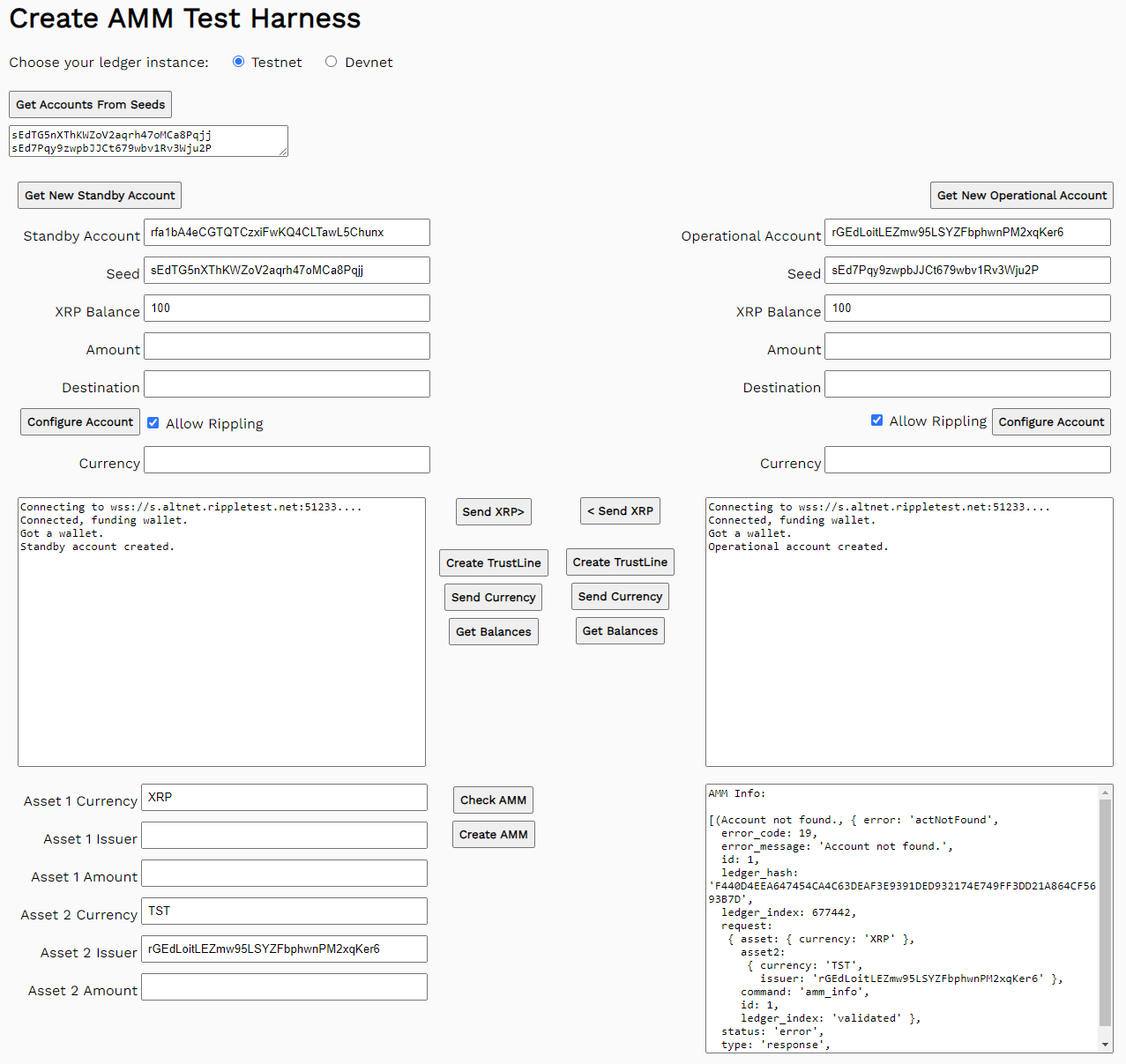Click the Create AMM button
Viewport: 1126px width, 1064px height.
493,835
